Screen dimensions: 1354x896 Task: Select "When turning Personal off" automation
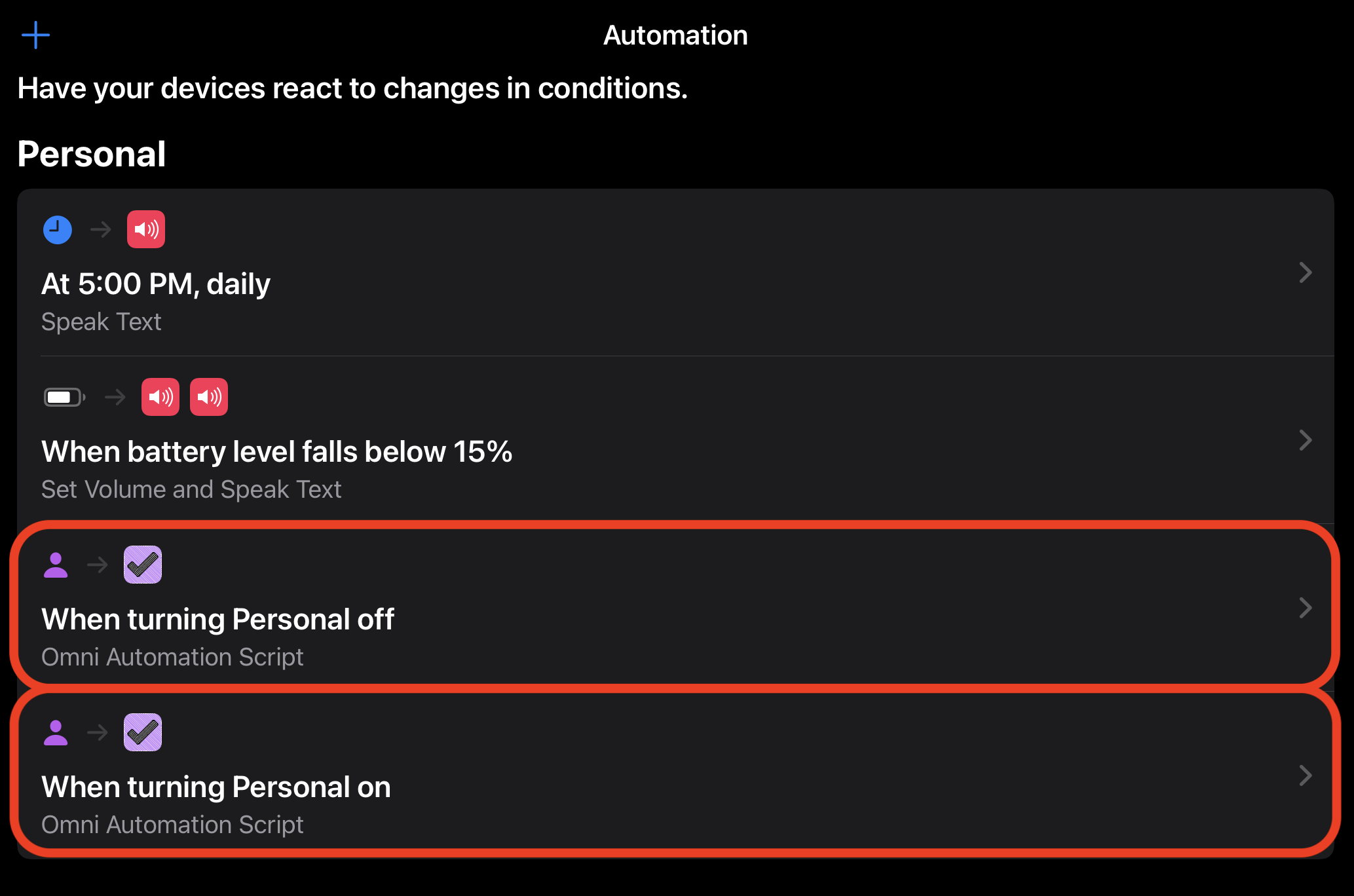217,620
